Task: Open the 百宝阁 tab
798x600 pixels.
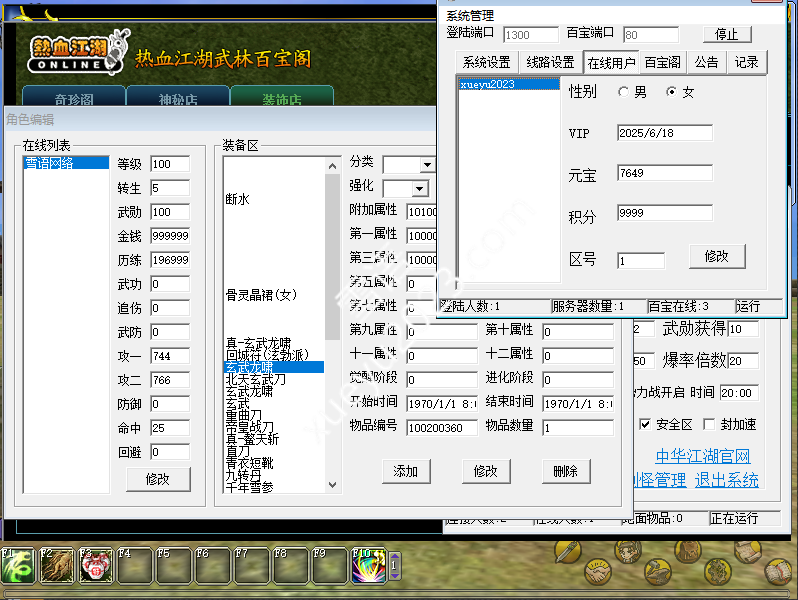Action: point(662,62)
